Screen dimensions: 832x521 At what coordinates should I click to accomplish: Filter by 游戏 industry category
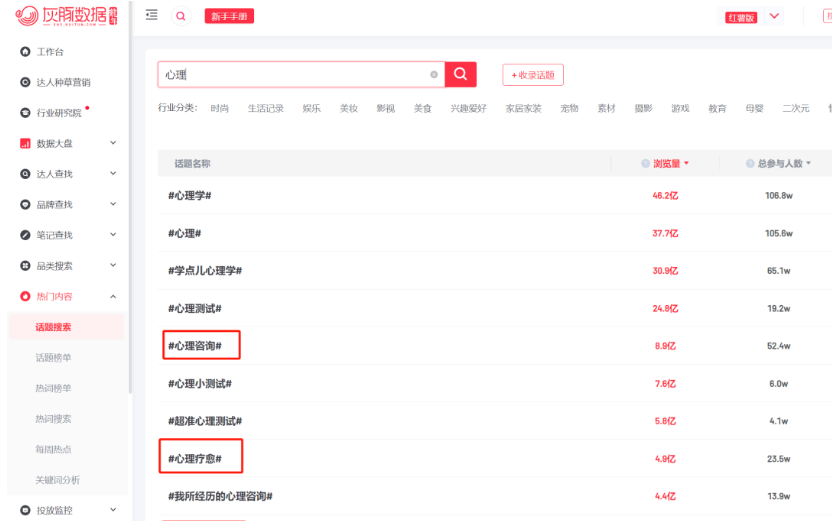pos(680,108)
